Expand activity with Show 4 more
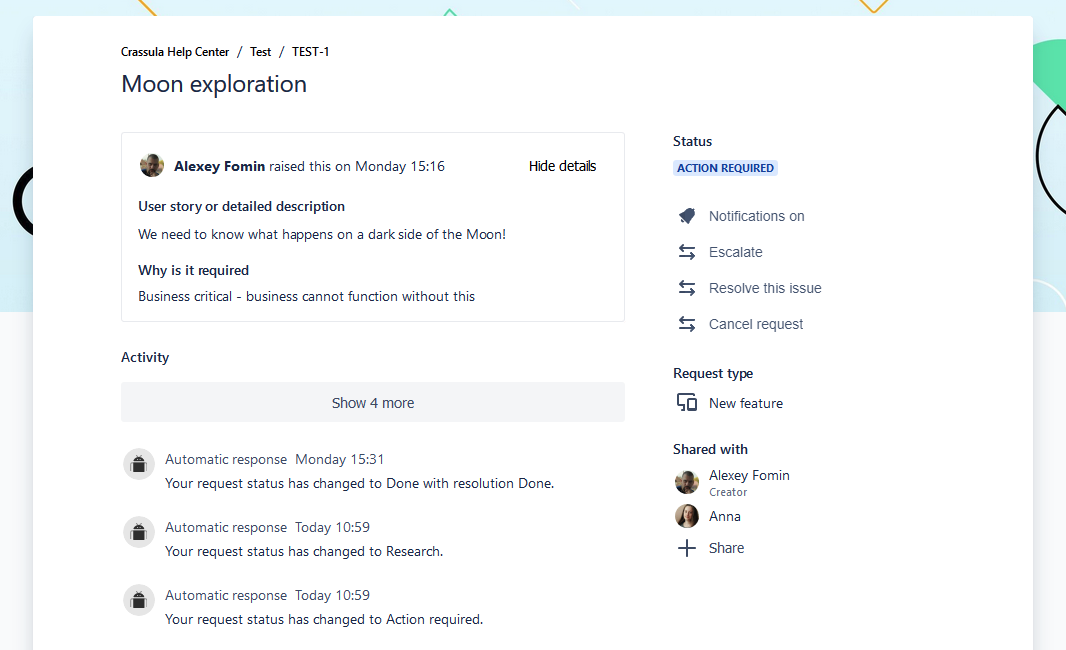The width and height of the screenshot is (1066, 650). click(373, 403)
